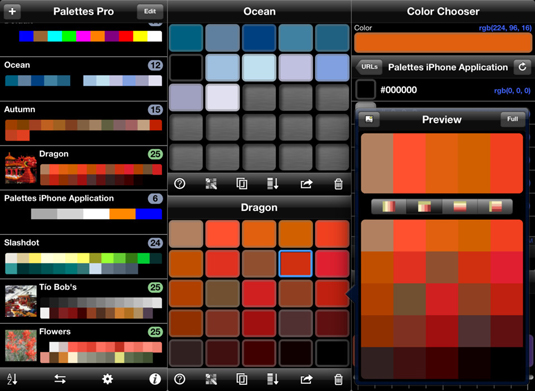The width and height of the screenshot is (535, 391).
Task: Sort colors with Ocean toolbar's sort-down icon
Action: pyautogui.click(x=273, y=184)
